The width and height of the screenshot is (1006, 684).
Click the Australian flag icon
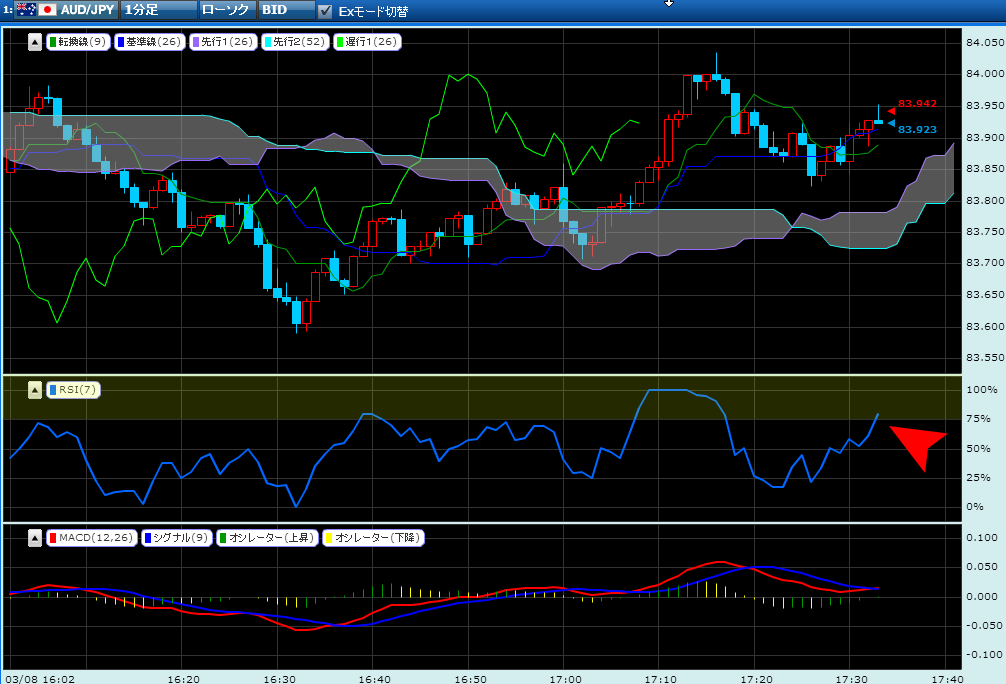(x=26, y=10)
